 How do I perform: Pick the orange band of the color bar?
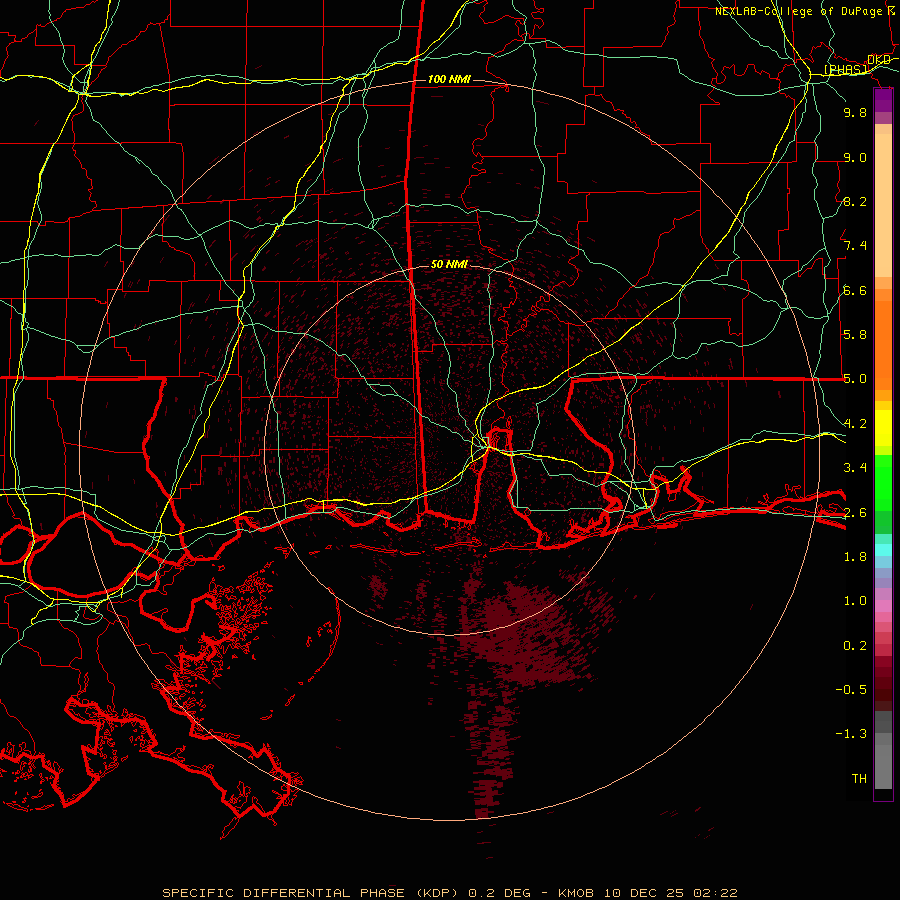pyautogui.click(x=883, y=345)
